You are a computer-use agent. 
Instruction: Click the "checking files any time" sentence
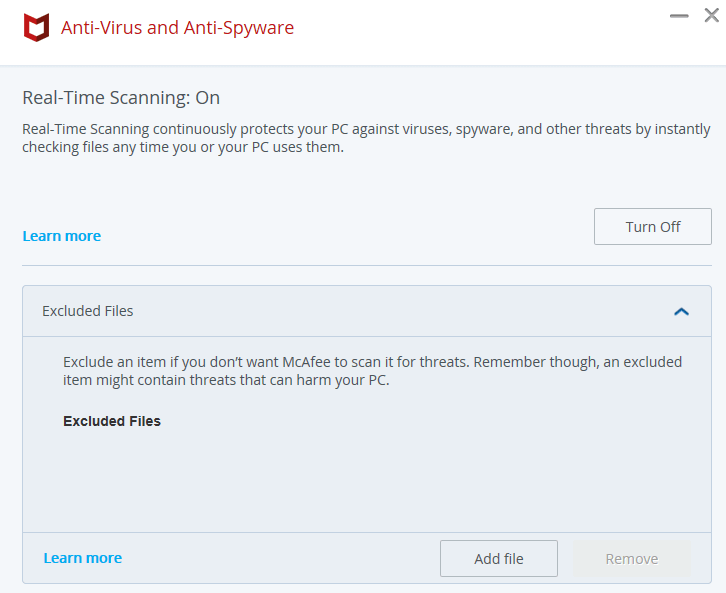click(x=183, y=147)
